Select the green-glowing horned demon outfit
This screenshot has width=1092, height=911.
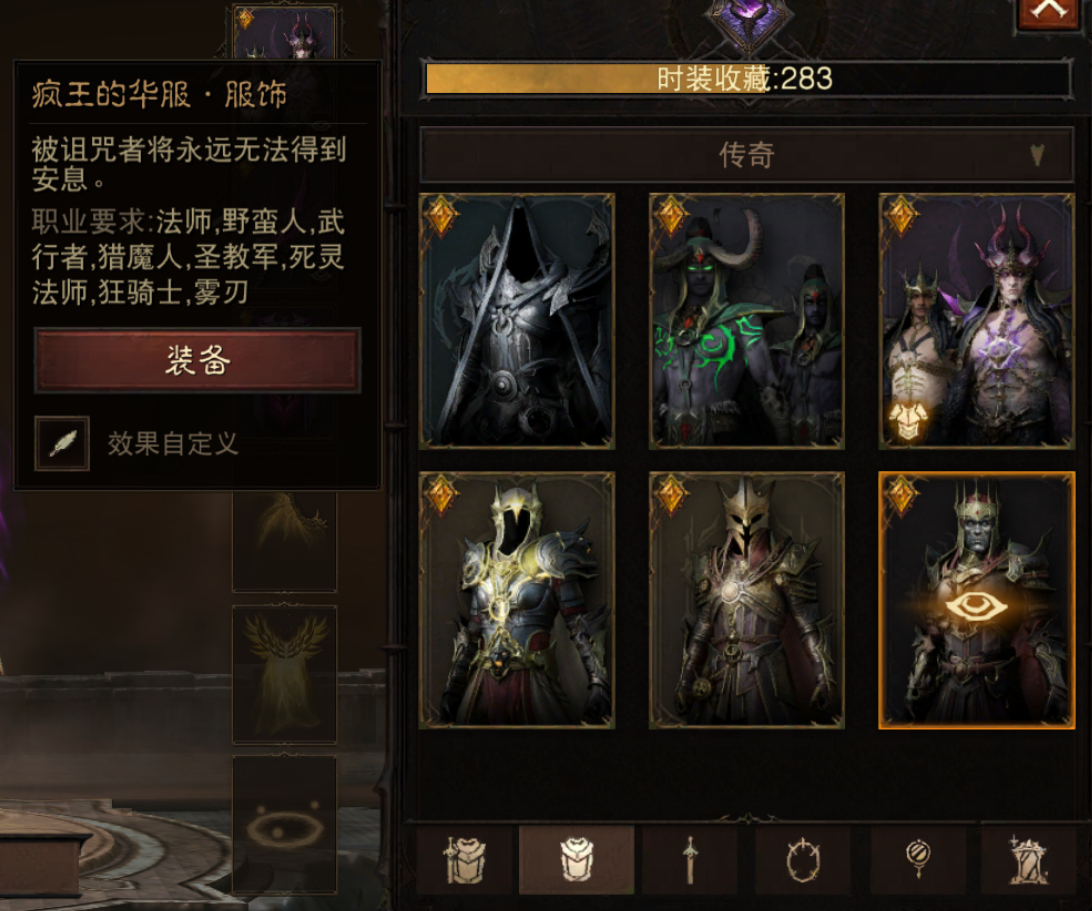(747, 321)
